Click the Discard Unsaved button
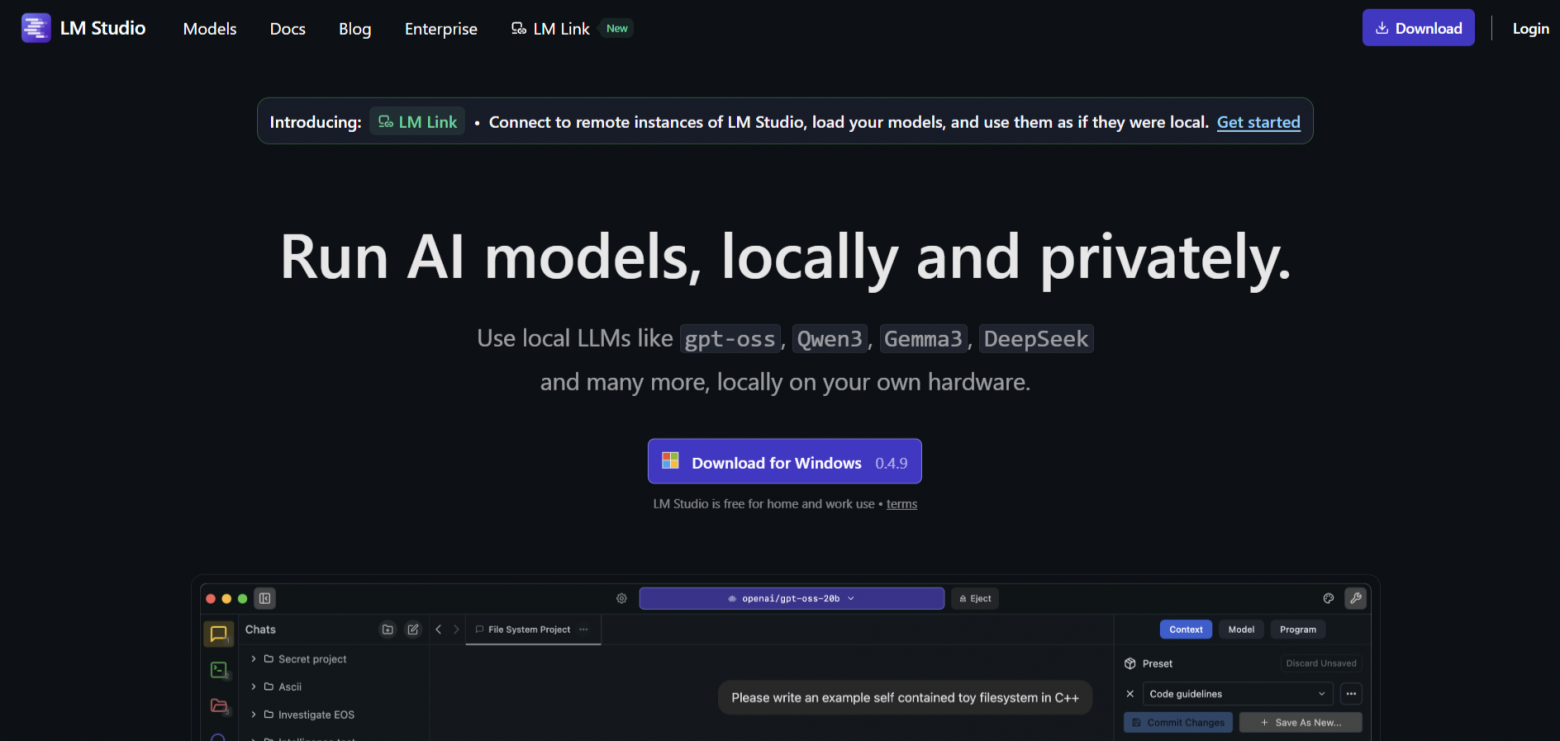The width and height of the screenshot is (1560, 741). (1321, 663)
